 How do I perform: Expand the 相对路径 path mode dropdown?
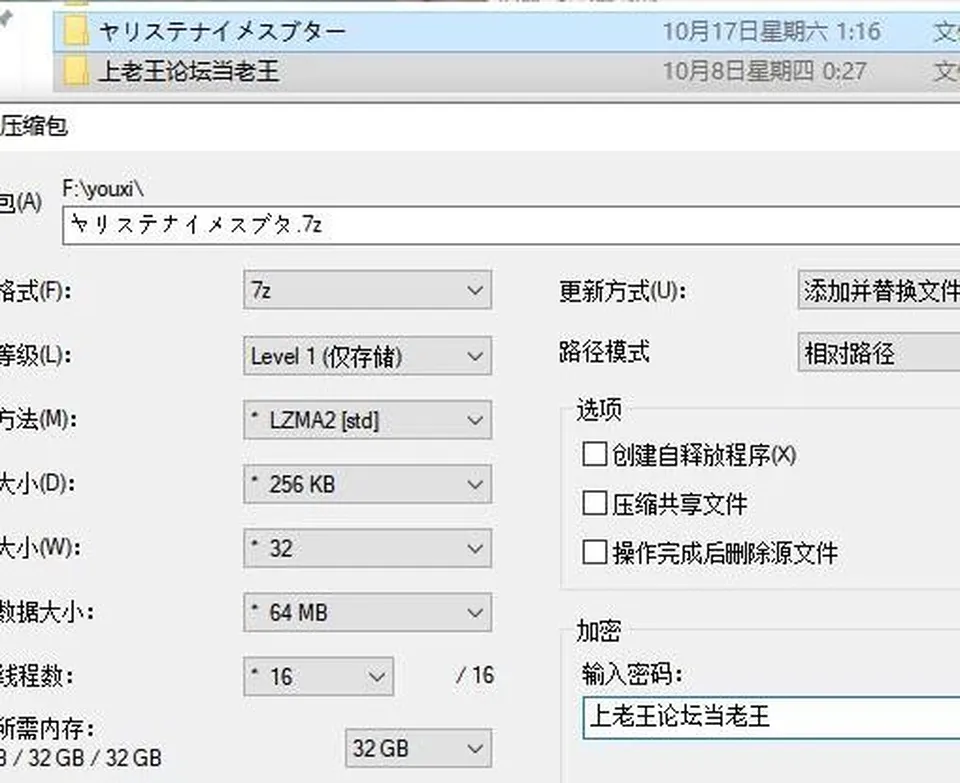879,353
